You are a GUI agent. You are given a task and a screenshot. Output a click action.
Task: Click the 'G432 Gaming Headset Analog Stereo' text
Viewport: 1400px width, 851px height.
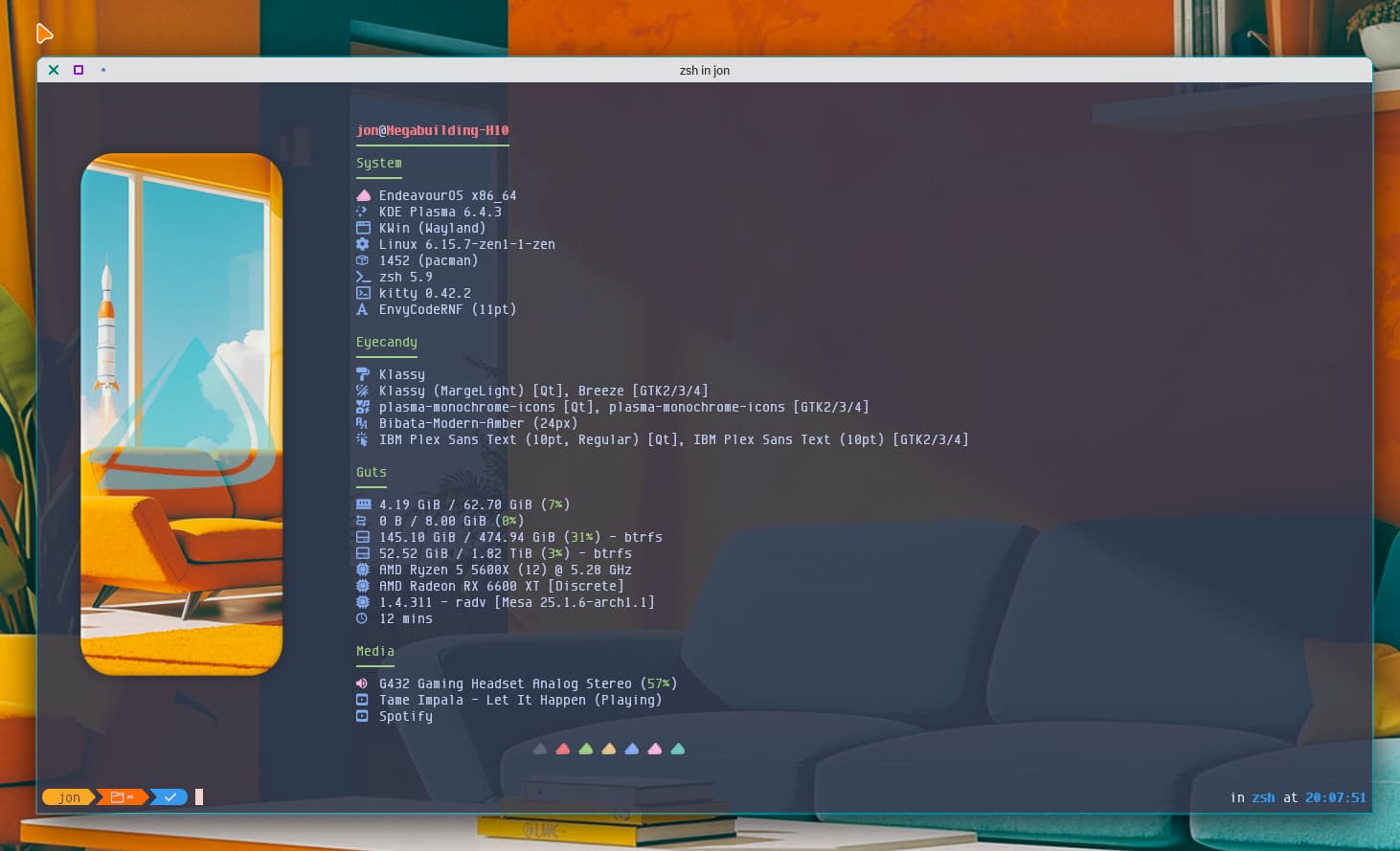pos(506,683)
